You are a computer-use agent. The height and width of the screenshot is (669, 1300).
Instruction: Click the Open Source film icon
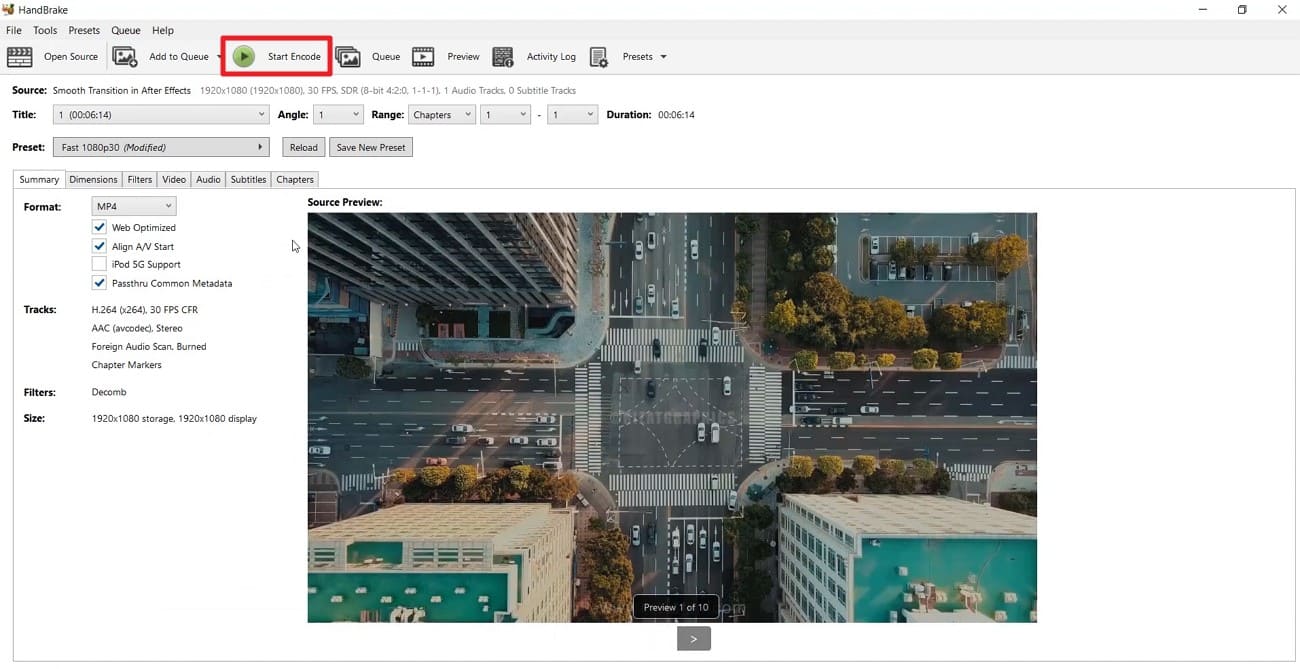pyautogui.click(x=19, y=57)
